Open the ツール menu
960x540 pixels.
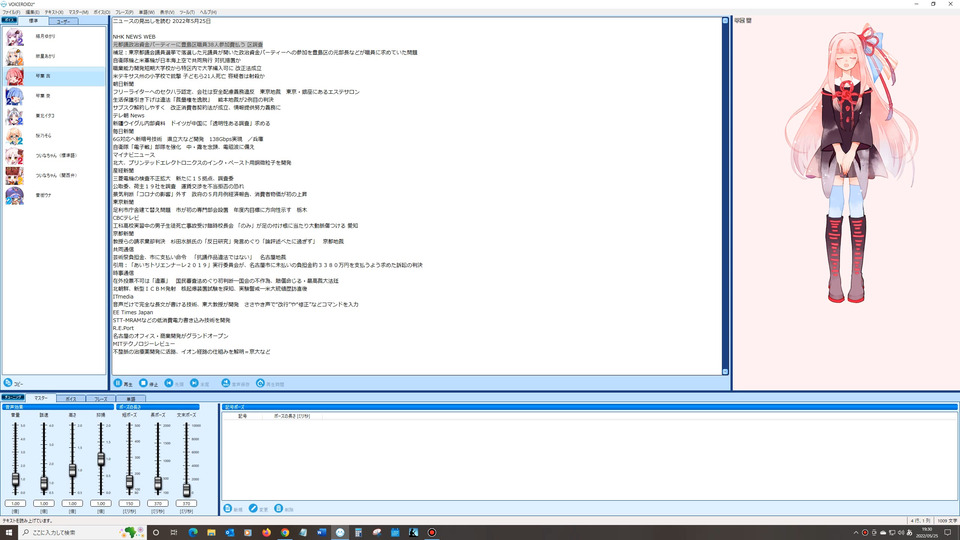coord(187,12)
